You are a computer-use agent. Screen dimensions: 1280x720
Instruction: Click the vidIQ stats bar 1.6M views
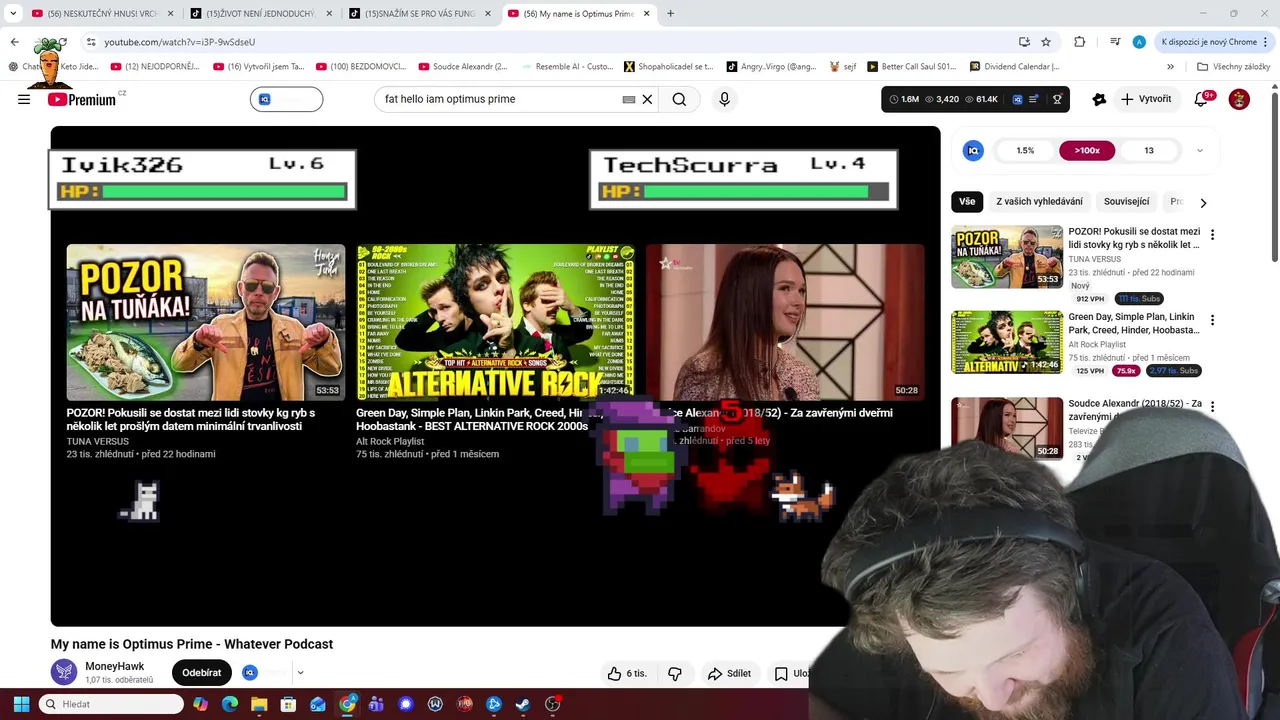(902, 99)
